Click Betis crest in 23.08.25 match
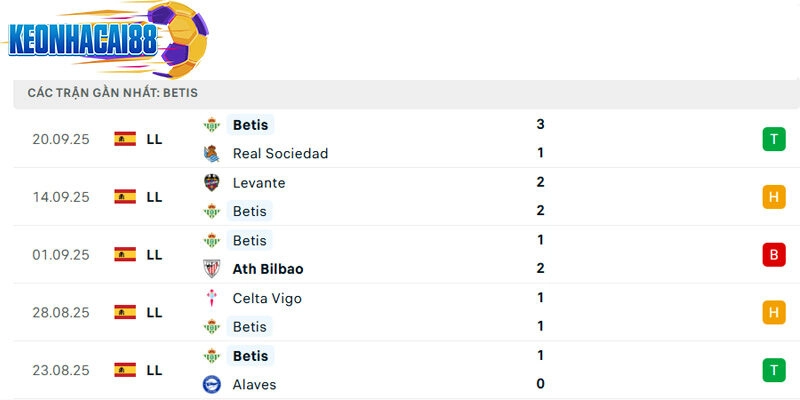 [211, 356]
